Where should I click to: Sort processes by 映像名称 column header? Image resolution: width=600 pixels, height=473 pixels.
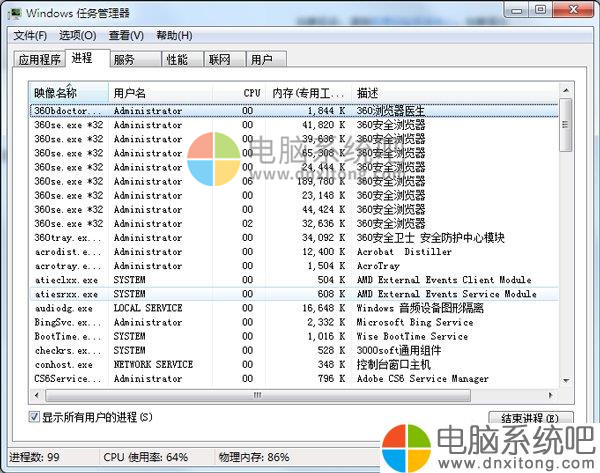pyautogui.click(x=55, y=92)
